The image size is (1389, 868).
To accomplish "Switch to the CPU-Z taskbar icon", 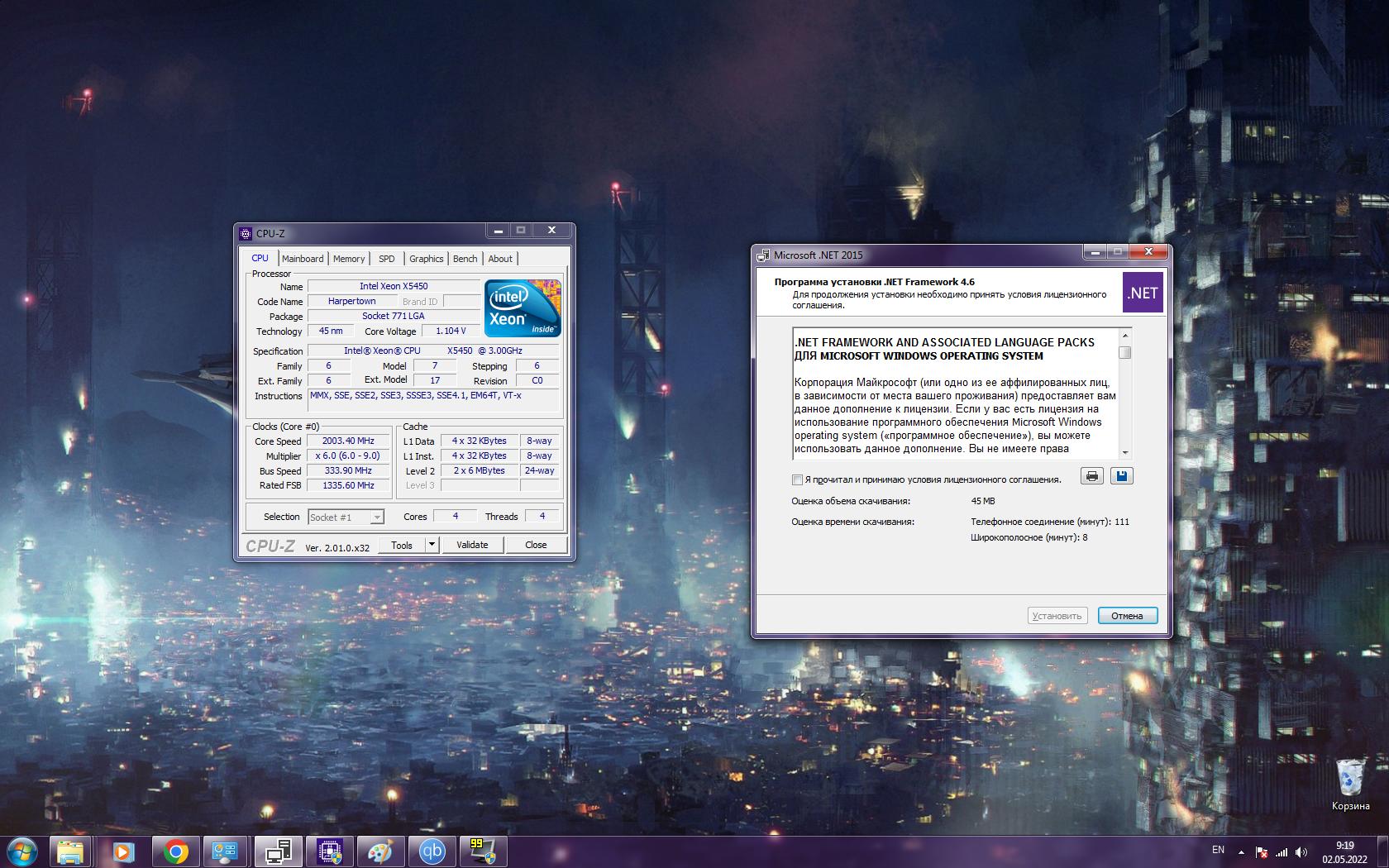I will (x=330, y=851).
